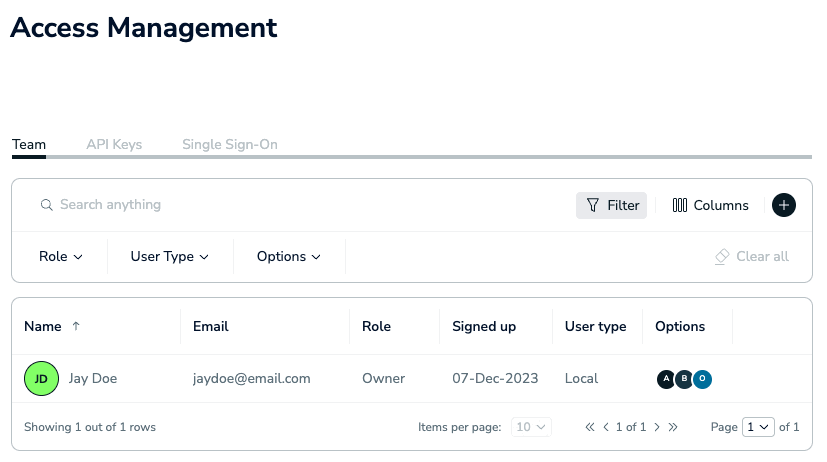The height and width of the screenshot is (462, 827).
Task: Open the Page number selector
Action: click(759, 427)
